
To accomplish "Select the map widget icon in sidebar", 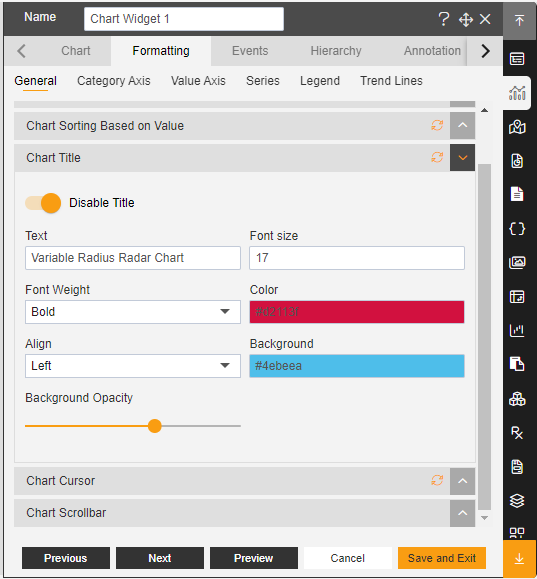I will (x=517, y=127).
